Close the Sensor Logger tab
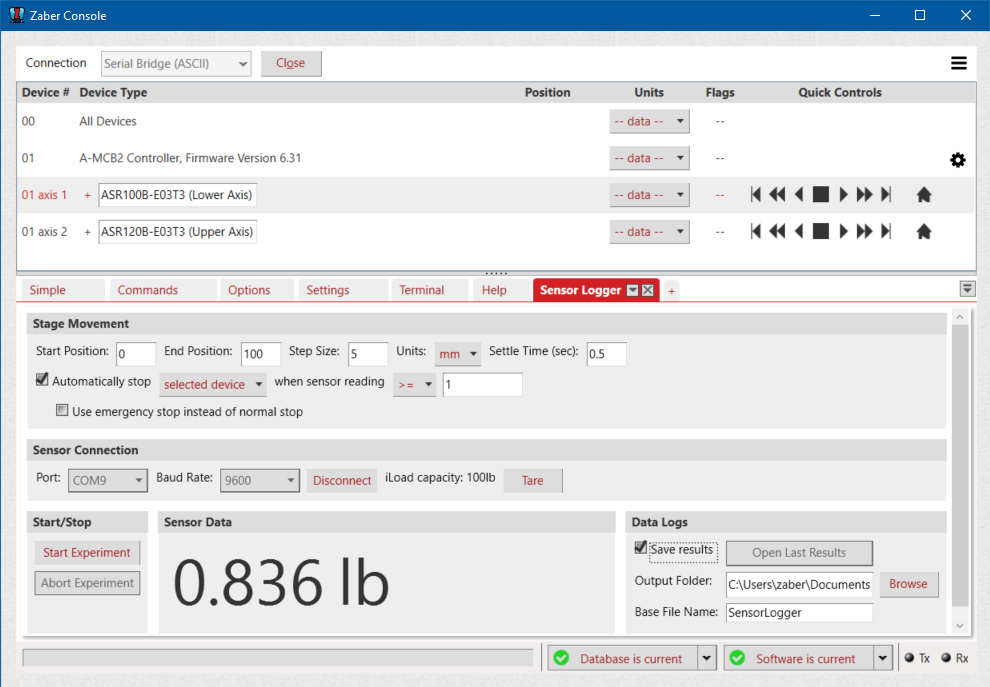The height and width of the screenshot is (687, 990). point(648,290)
